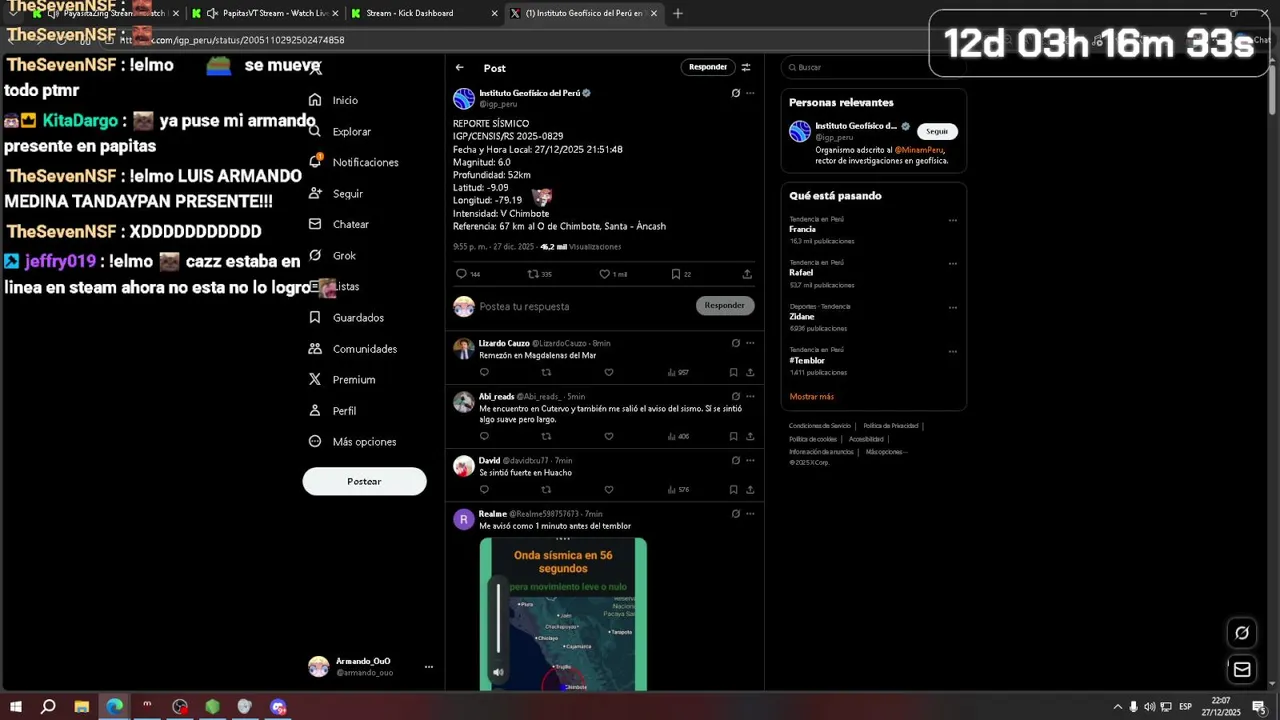Open more options for Zidane trend
Image resolution: width=1280 pixels, height=720 pixels.
(x=952, y=308)
